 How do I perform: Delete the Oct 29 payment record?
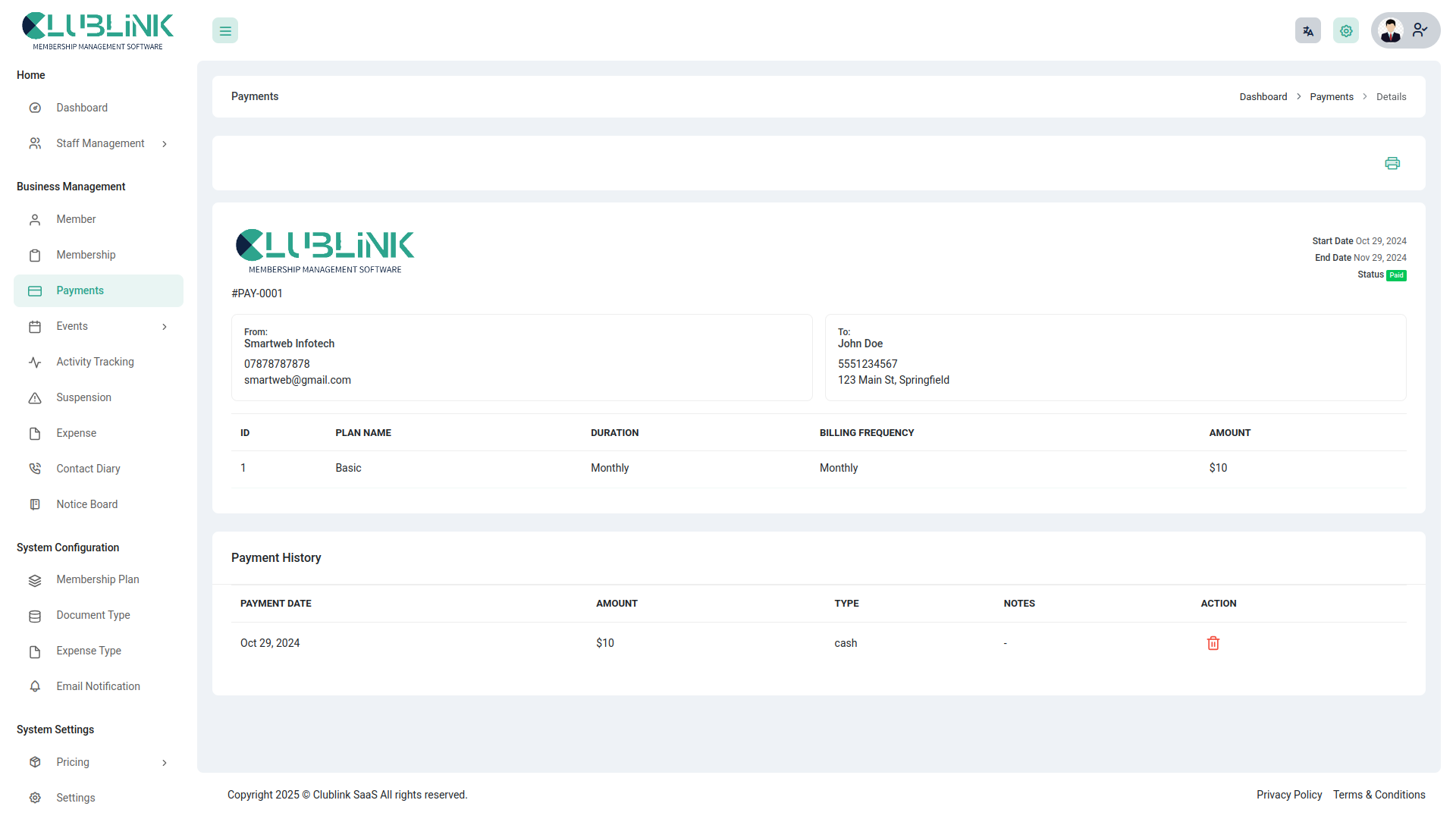pos(1213,642)
